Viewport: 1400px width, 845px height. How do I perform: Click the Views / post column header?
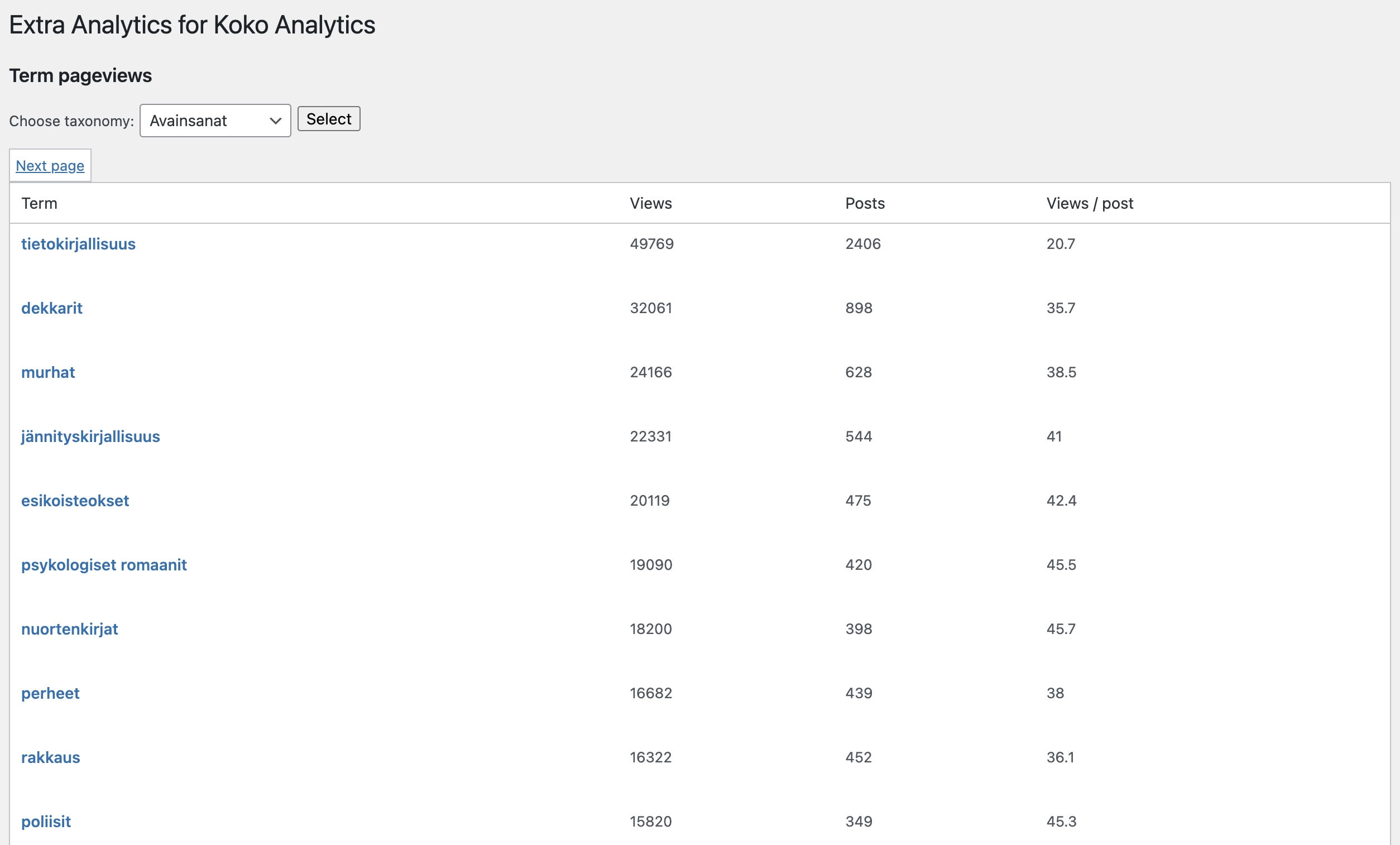pos(1090,204)
